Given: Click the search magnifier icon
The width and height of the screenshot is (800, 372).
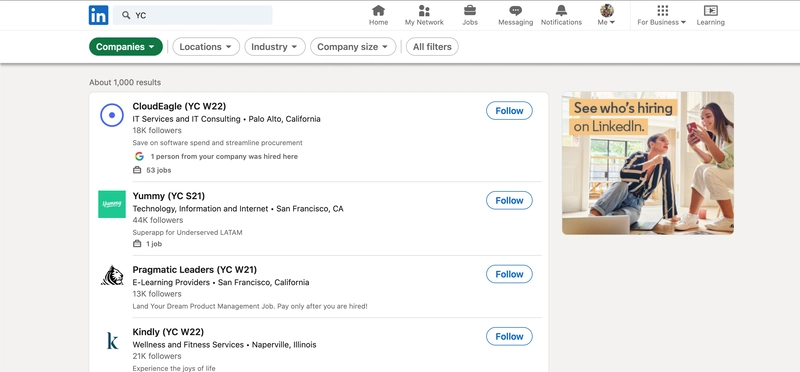Looking at the screenshot, I should (126, 15).
